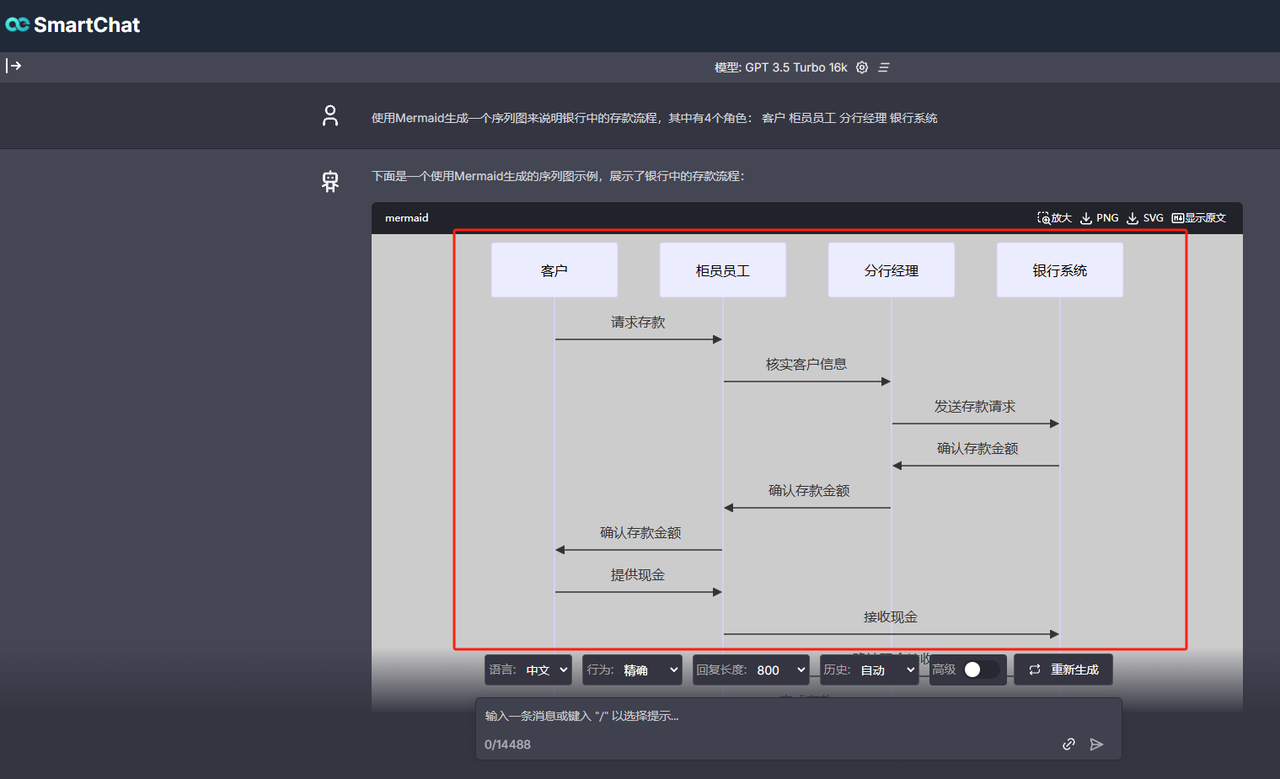1280x779 pixels.
Task: Download diagram as PNG
Action: coord(1099,218)
